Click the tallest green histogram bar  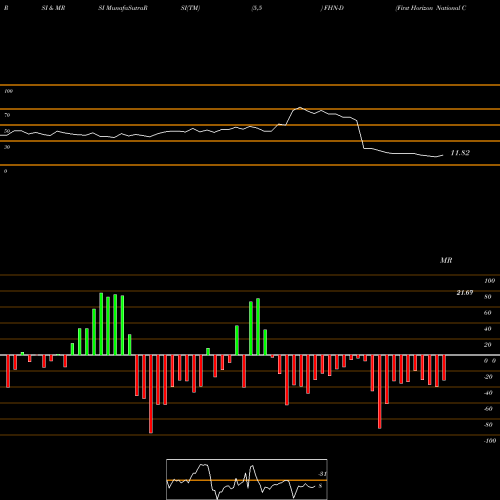[101, 324]
